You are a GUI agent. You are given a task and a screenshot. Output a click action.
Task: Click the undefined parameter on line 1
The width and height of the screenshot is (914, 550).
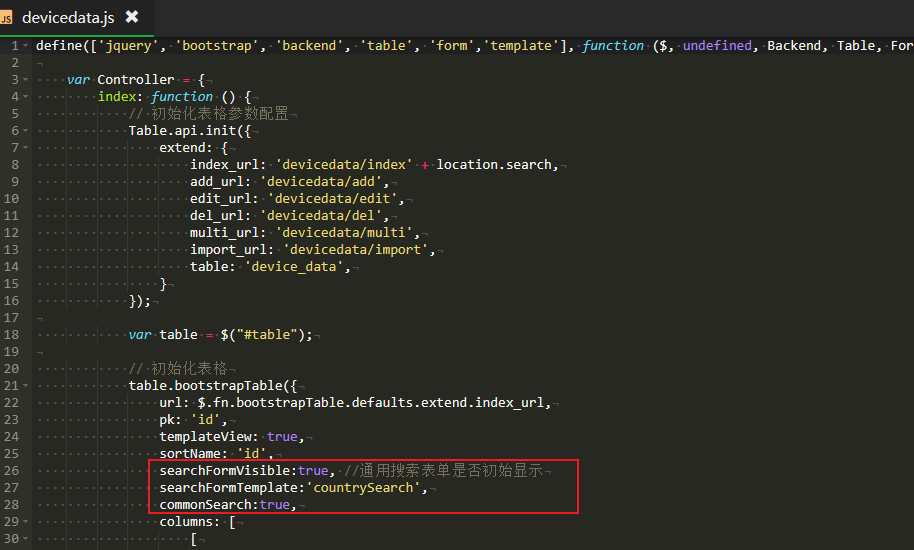717,45
